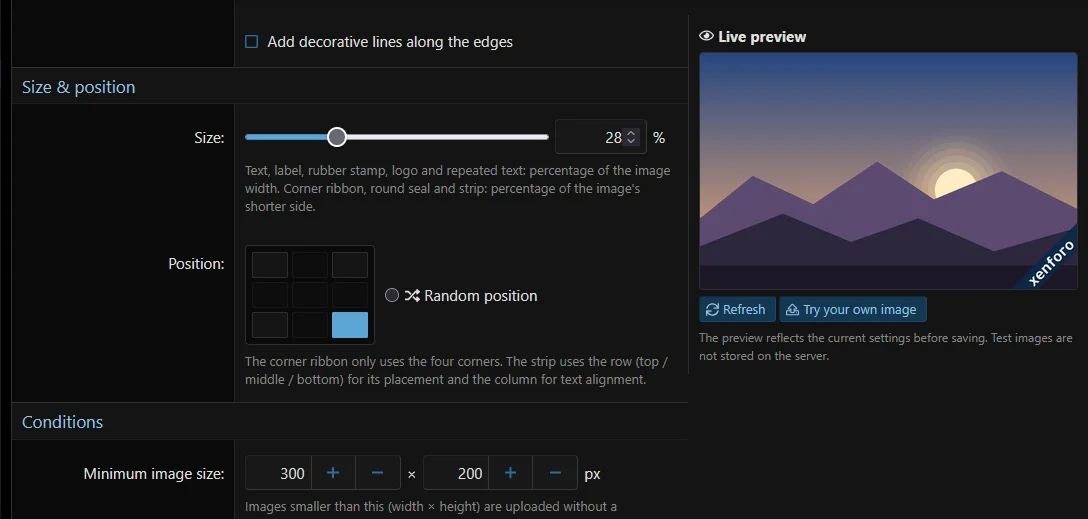Enable decorative lines along the edges checkbox
The image size is (1088, 519).
tap(252, 42)
